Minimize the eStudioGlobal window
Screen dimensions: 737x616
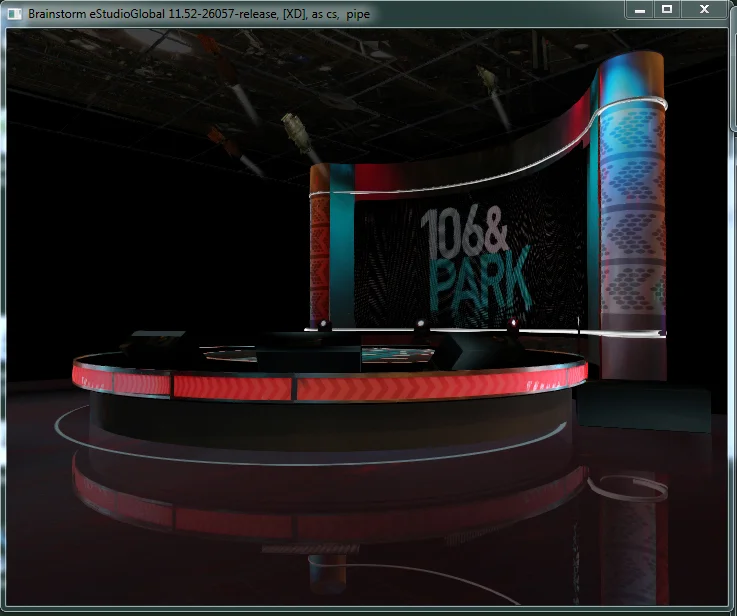click(640, 9)
